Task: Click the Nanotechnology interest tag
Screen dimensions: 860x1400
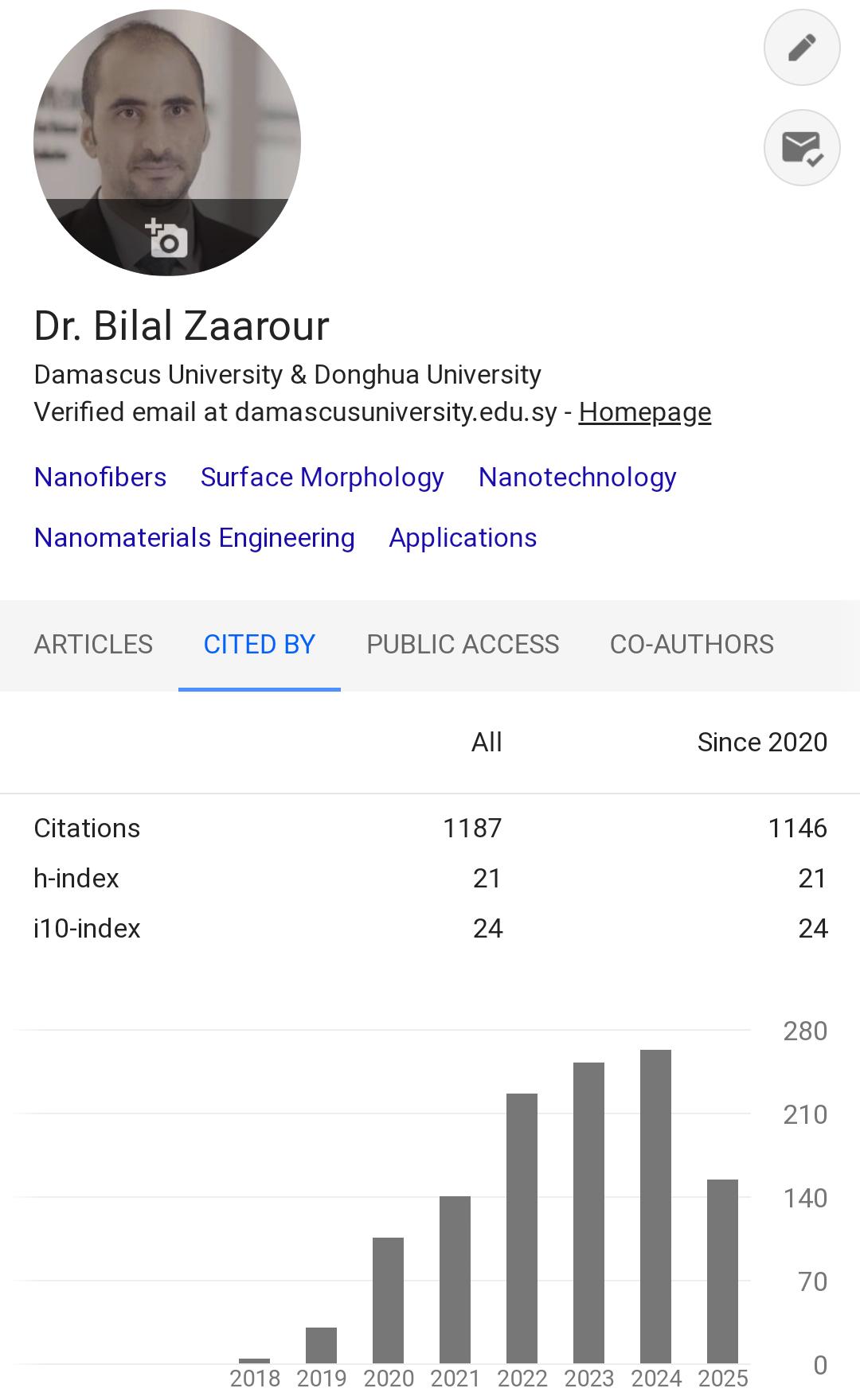Action: [x=577, y=478]
